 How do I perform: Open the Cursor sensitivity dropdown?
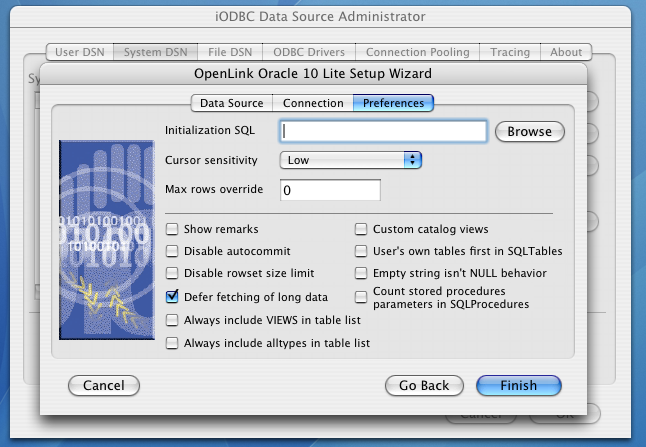[351, 160]
